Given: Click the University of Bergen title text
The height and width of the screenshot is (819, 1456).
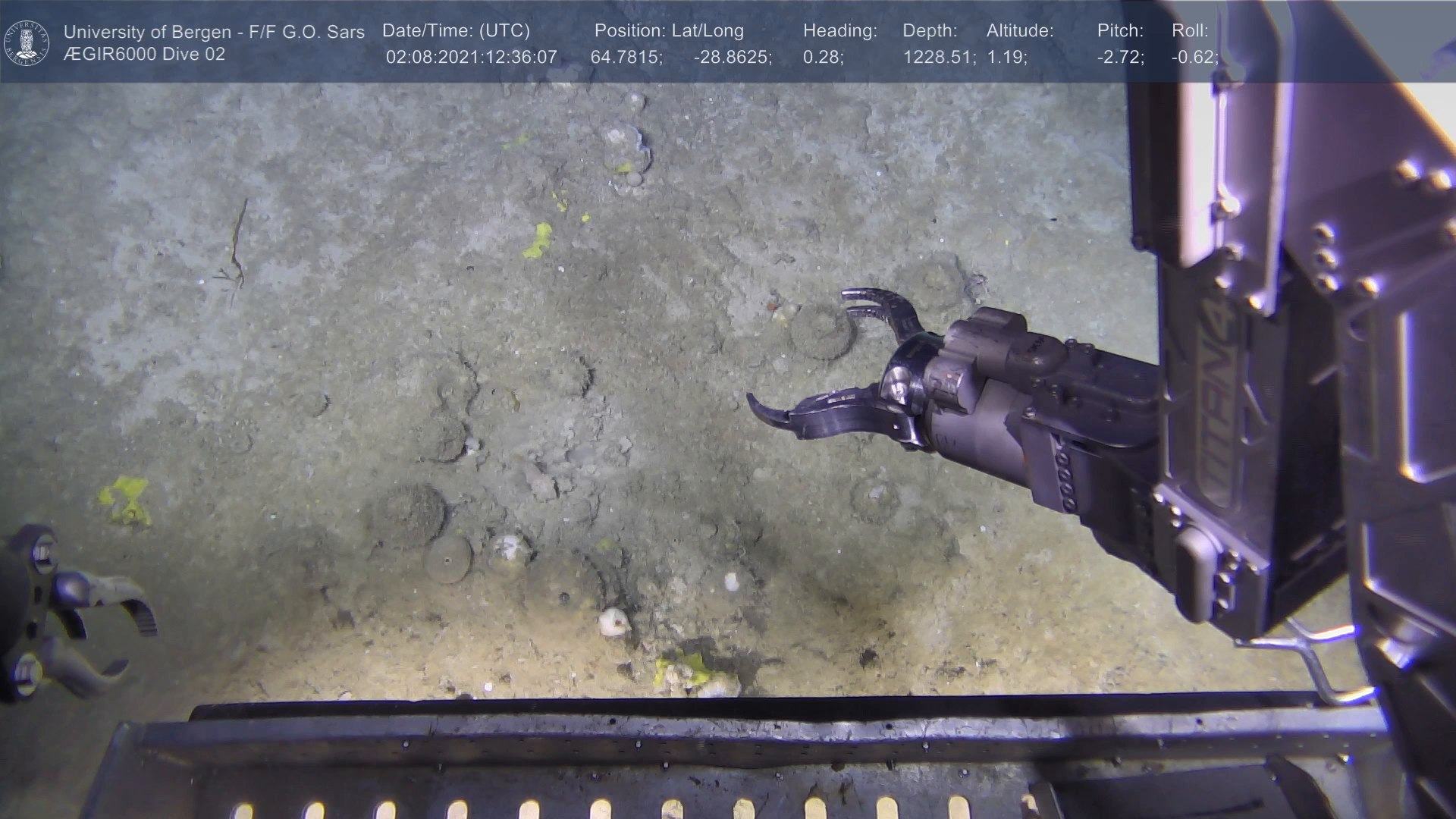Looking at the screenshot, I should [214, 32].
